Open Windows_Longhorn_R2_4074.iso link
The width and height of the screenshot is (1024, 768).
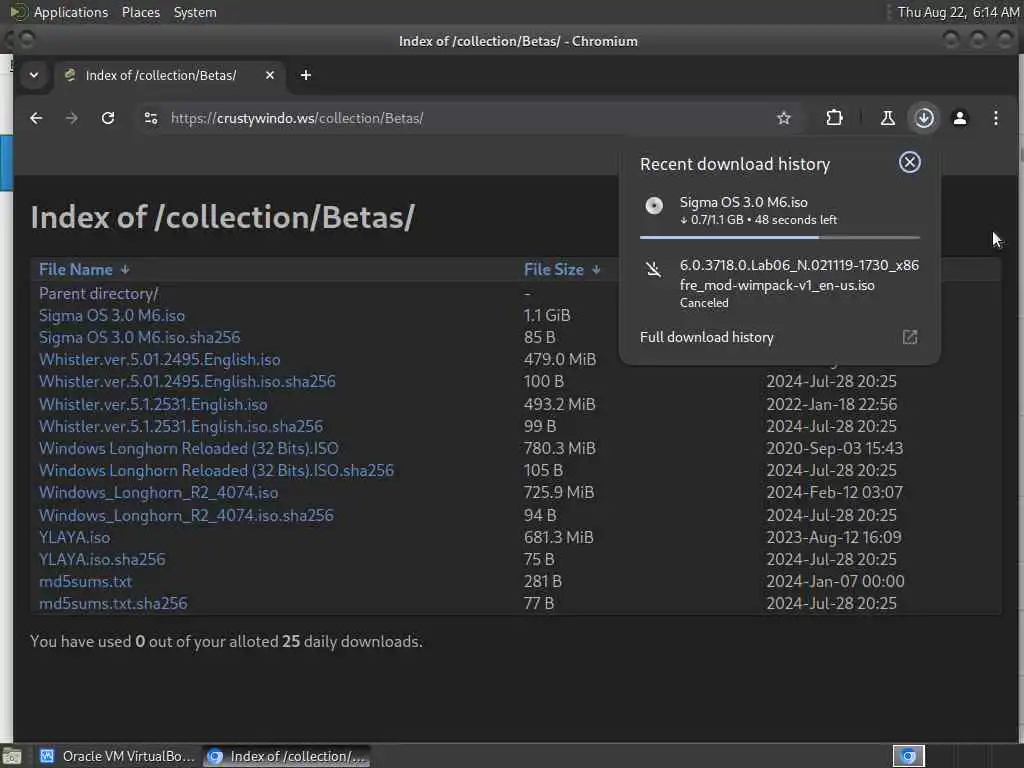[x=159, y=492]
